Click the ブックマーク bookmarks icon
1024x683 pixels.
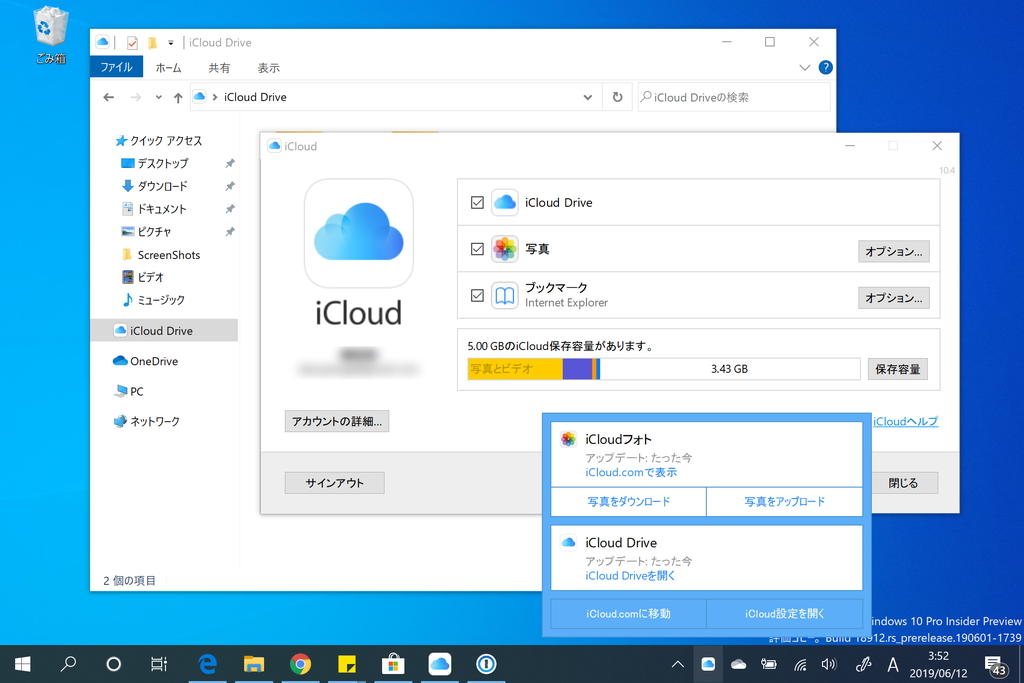click(x=507, y=295)
